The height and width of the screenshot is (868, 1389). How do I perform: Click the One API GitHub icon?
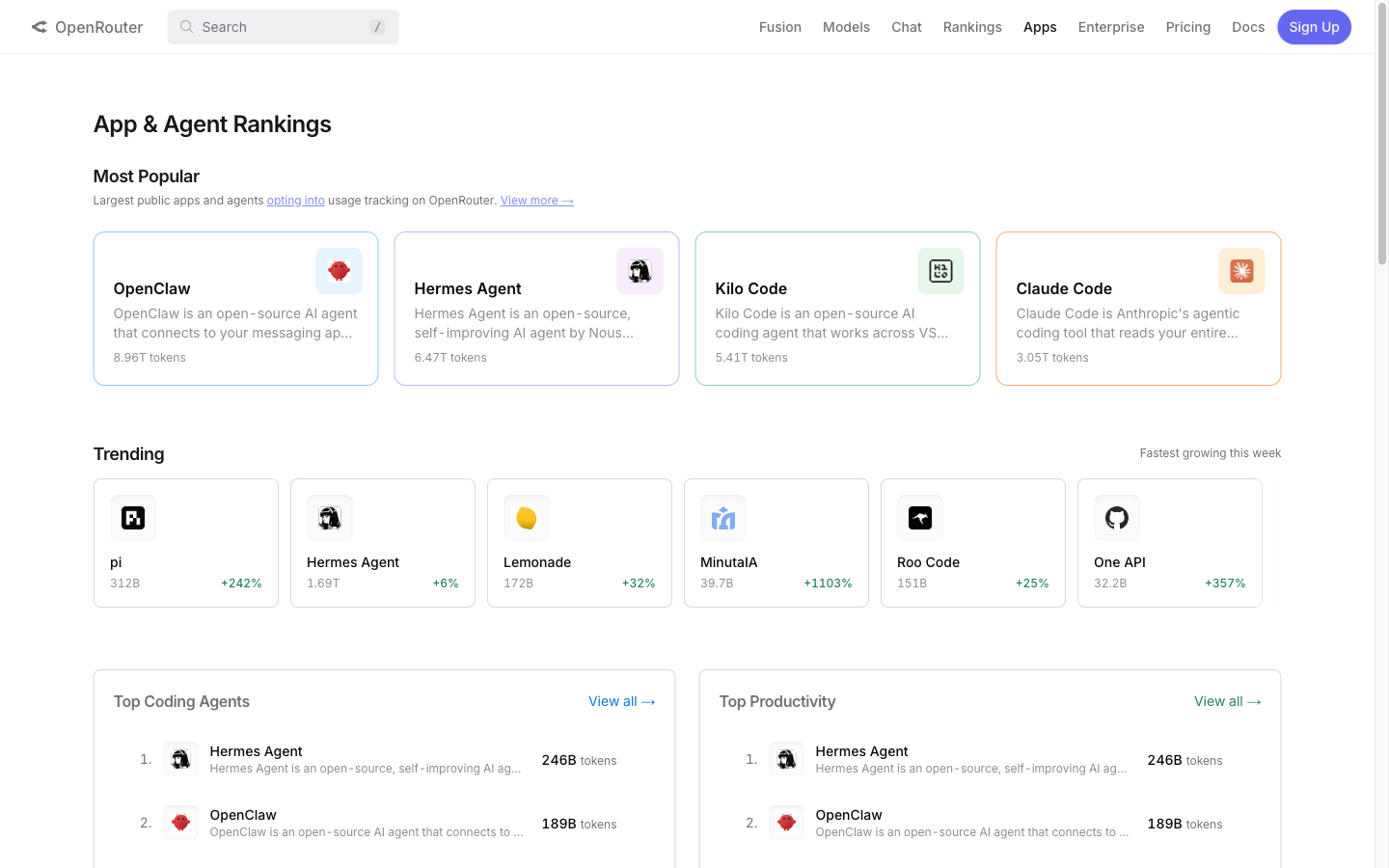(x=1117, y=518)
